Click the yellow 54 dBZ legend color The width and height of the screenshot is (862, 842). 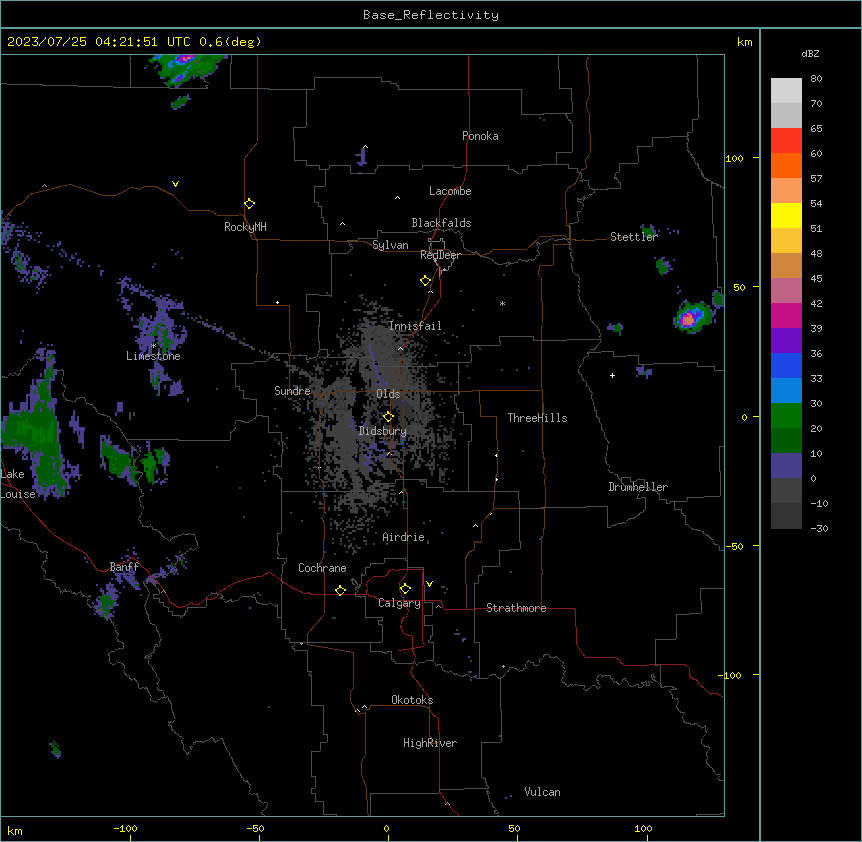pos(786,215)
